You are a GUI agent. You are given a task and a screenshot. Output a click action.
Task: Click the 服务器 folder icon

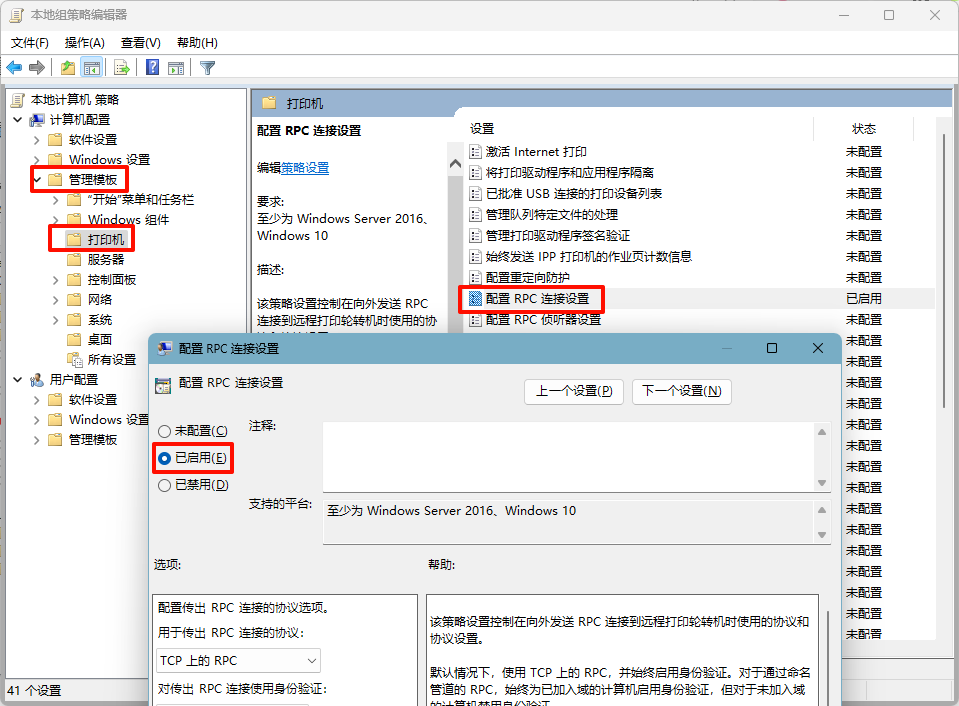click(x=74, y=259)
